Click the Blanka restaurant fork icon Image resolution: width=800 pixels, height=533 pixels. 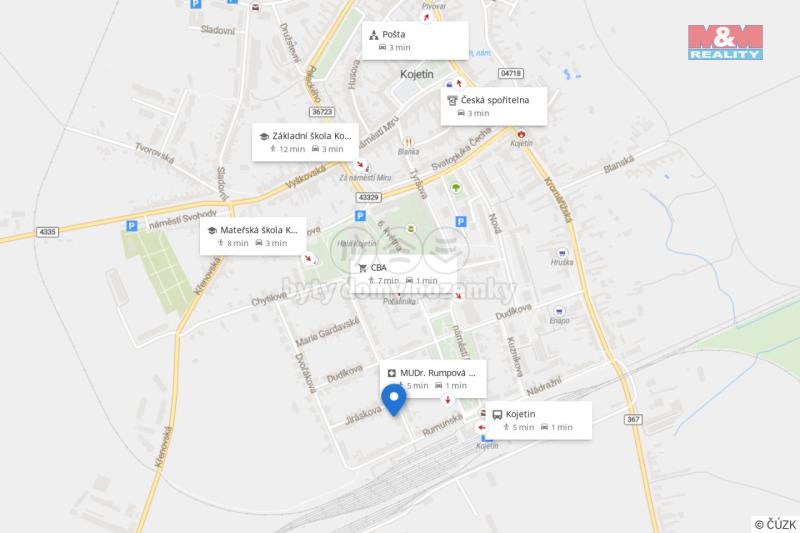408,142
